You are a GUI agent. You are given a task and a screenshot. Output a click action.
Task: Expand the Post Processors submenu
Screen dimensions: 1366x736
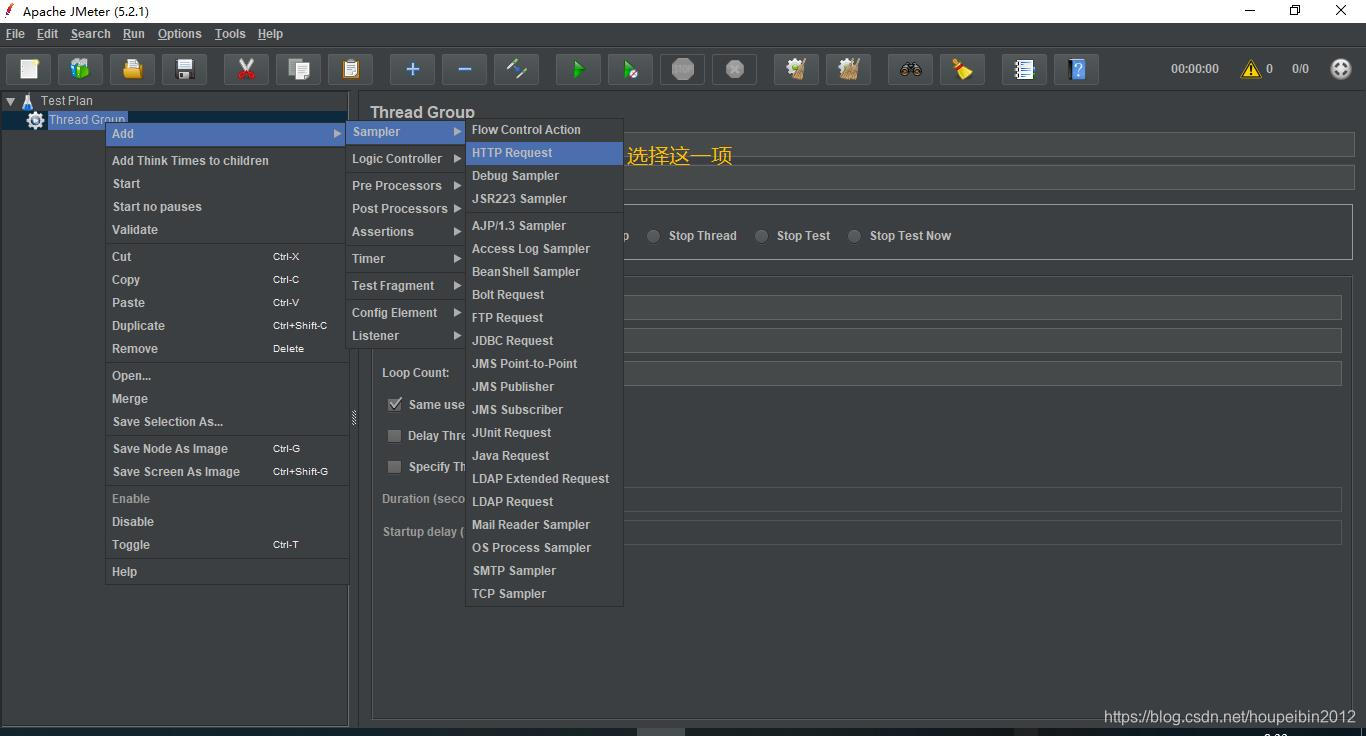(x=406, y=209)
